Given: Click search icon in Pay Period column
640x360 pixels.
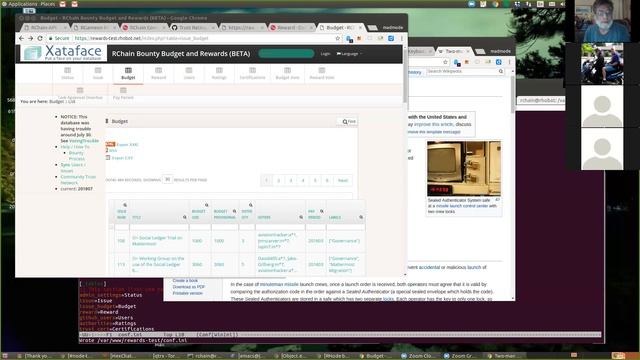Looking at the screenshot, I should [322, 211].
